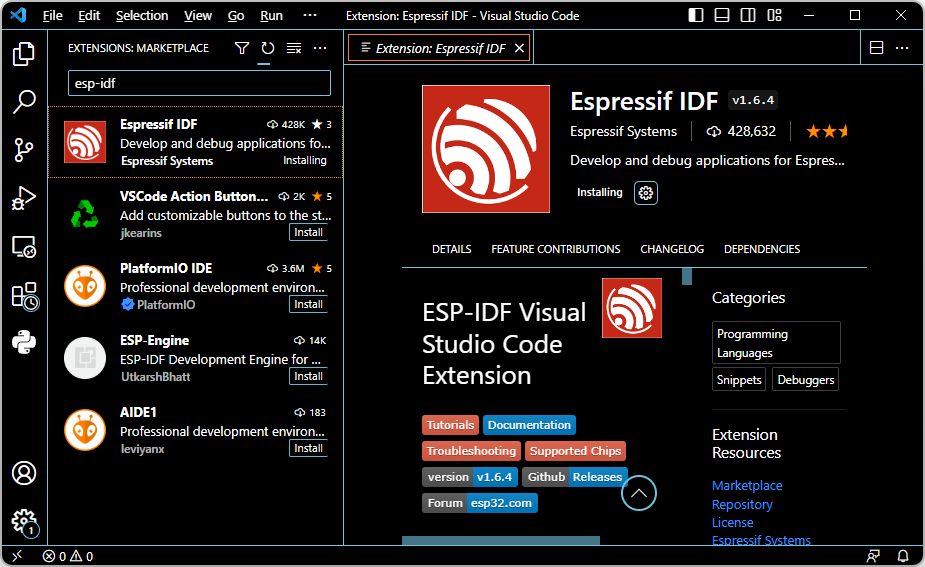The width and height of the screenshot is (925, 567).
Task: Open the Python activity bar icon
Action: (24, 342)
